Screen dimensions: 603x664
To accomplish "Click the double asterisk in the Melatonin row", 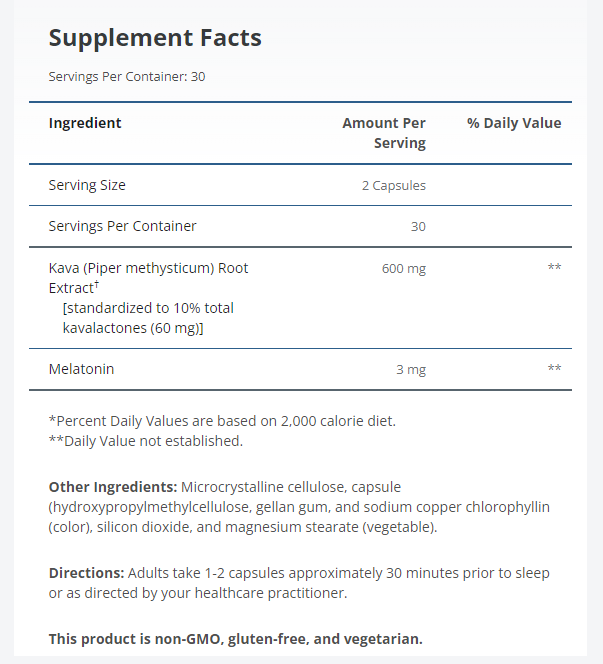I will tap(554, 370).
